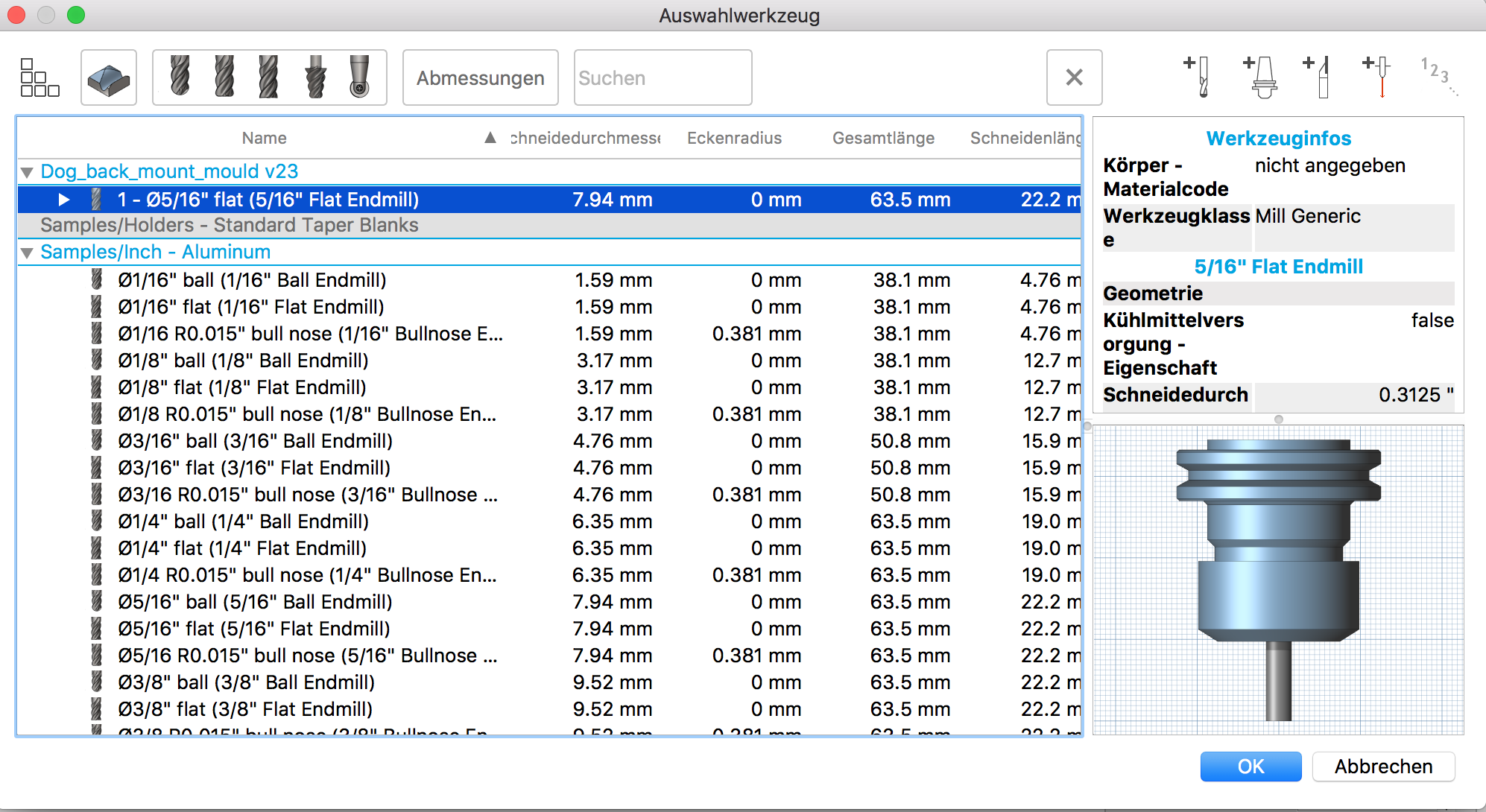Collapse Dog_back_mount_mould v23 group
Image resolution: width=1486 pixels, height=812 pixels.
pyautogui.click(x=28, y=173)
